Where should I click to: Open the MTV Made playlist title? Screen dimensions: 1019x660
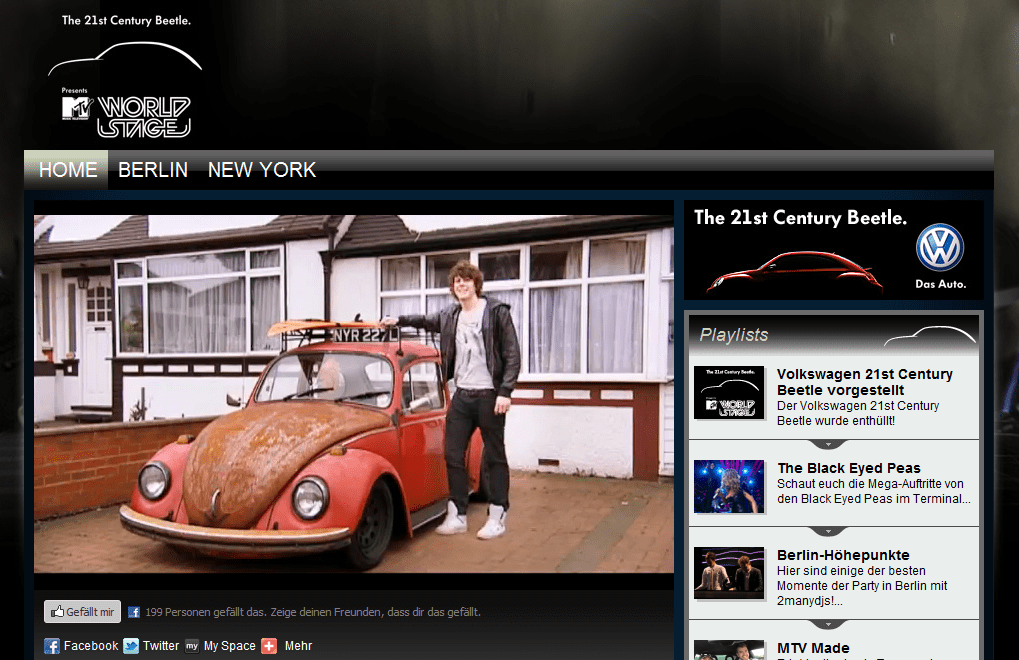813,648
